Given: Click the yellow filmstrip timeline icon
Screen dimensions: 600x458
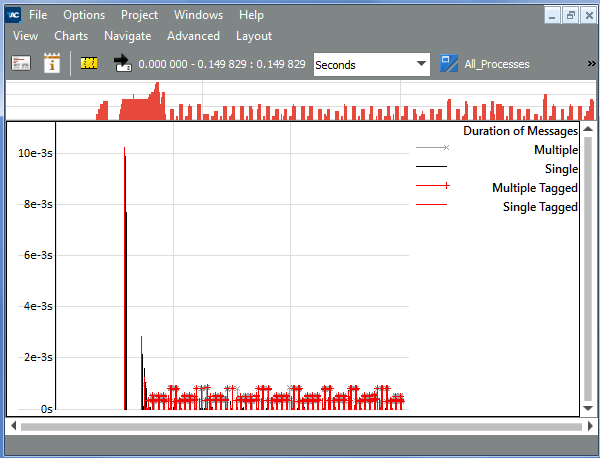Looking at the screenshot, I should coord(89,63).
